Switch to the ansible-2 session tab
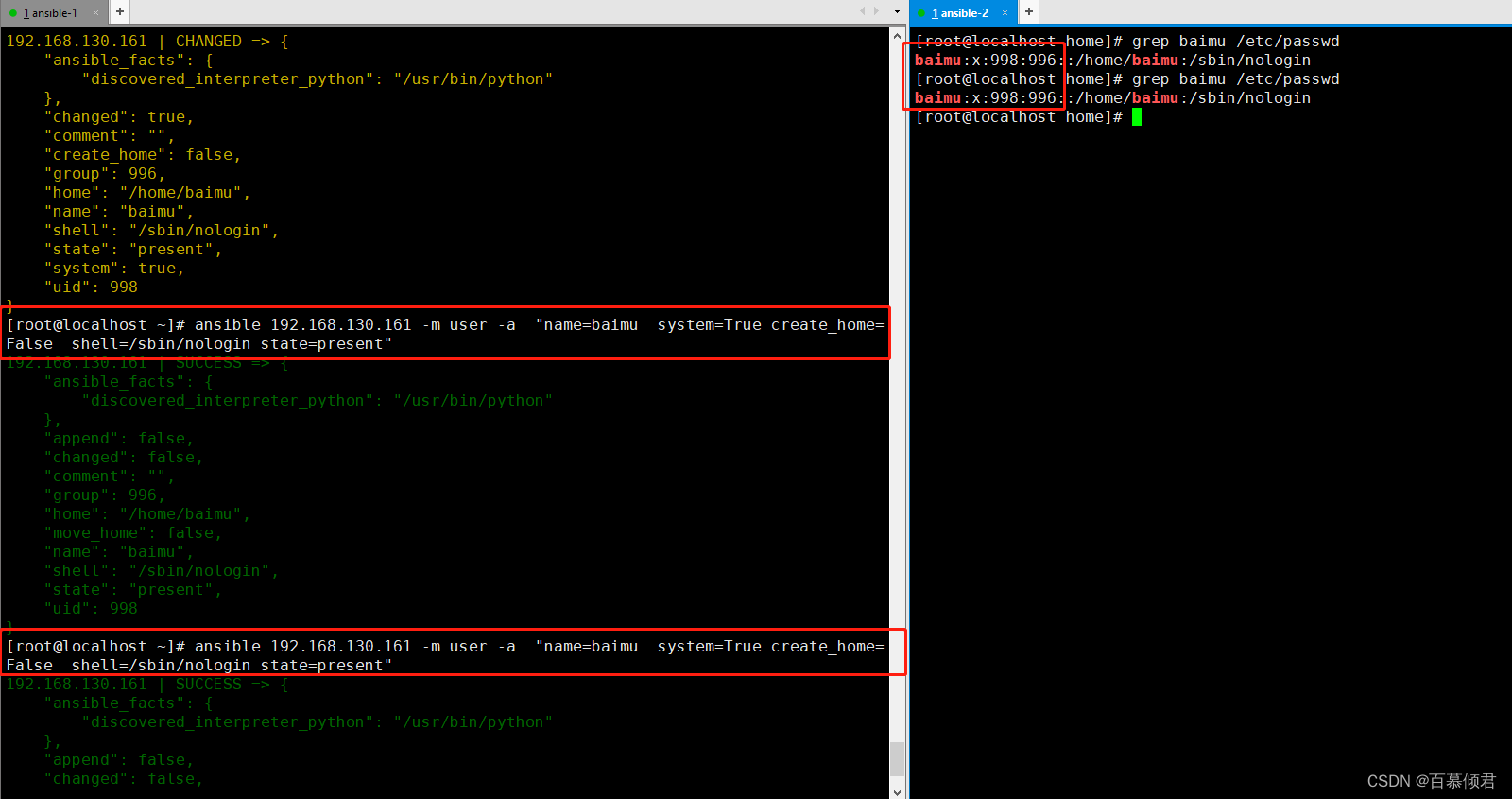This screenshot has height=799, width=1512. pos(963,12)
